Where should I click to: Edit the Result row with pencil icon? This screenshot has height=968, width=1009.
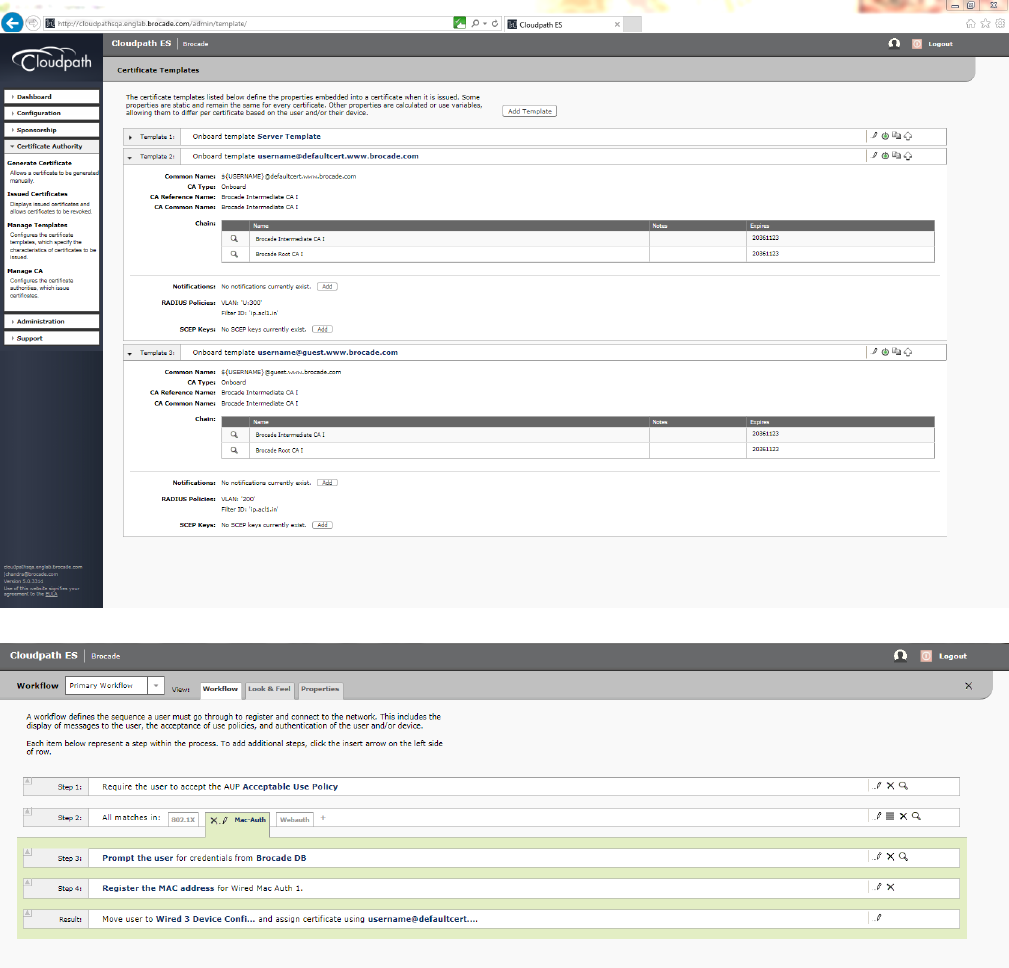[x=878, y=918]
